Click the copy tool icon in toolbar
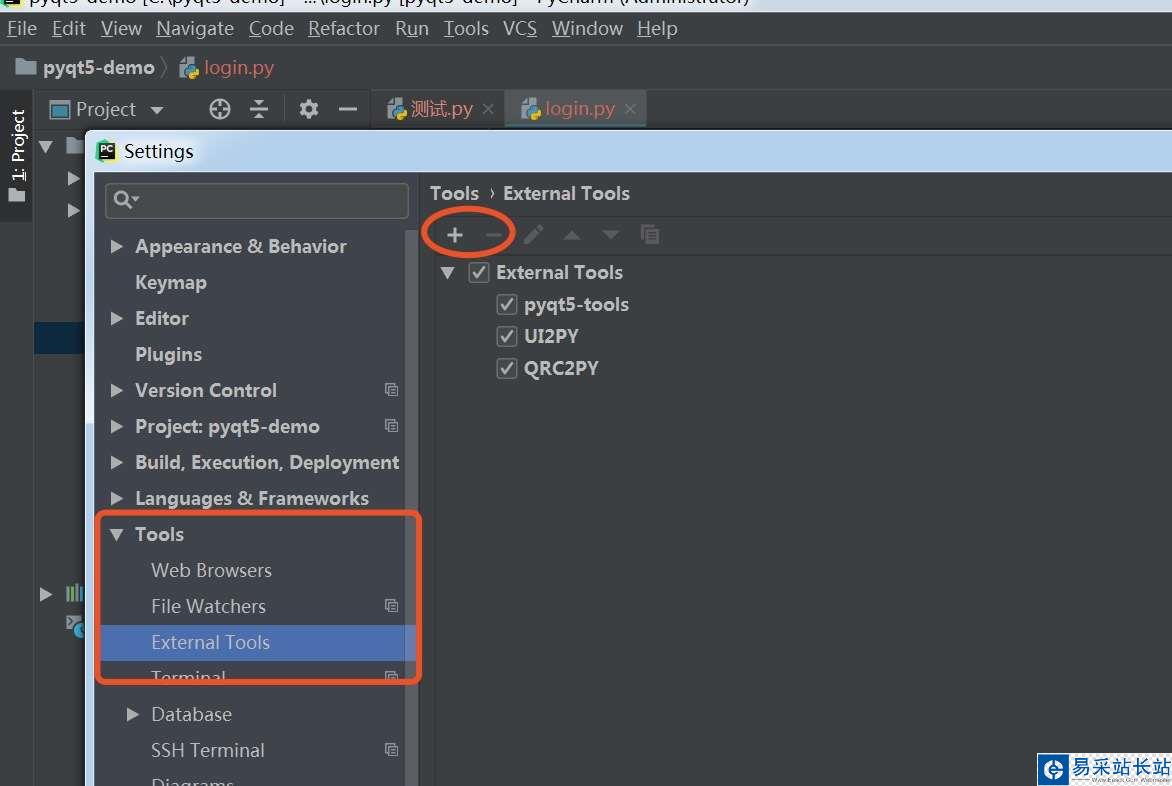1172x786 pixels. [x=650, y=235]
